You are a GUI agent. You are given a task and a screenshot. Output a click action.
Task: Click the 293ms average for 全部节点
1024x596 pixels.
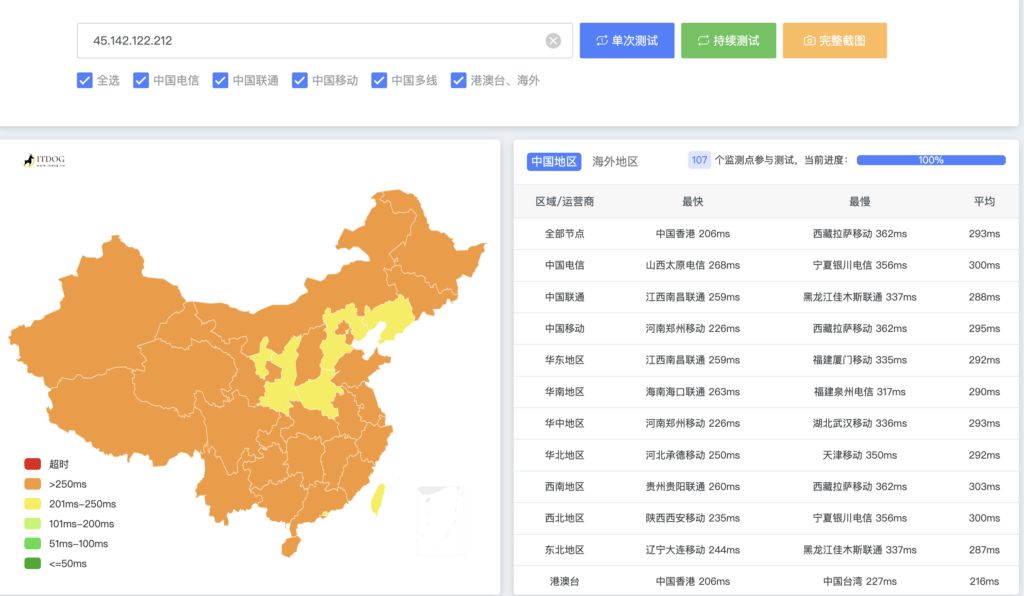[x=984, y=234]
